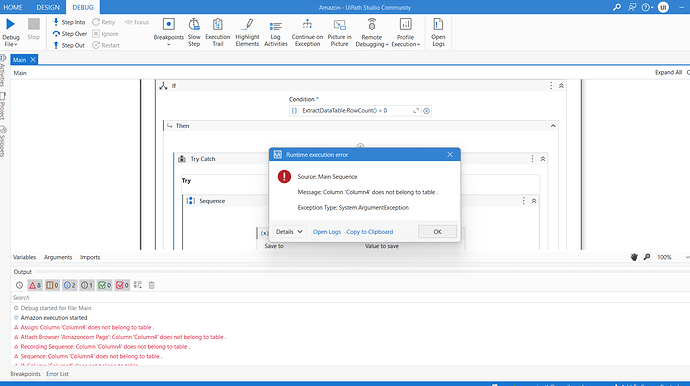Viewport: 690px width, 386px height.
Task: Open the Variables panel tab
Action: tap(24, 257)
